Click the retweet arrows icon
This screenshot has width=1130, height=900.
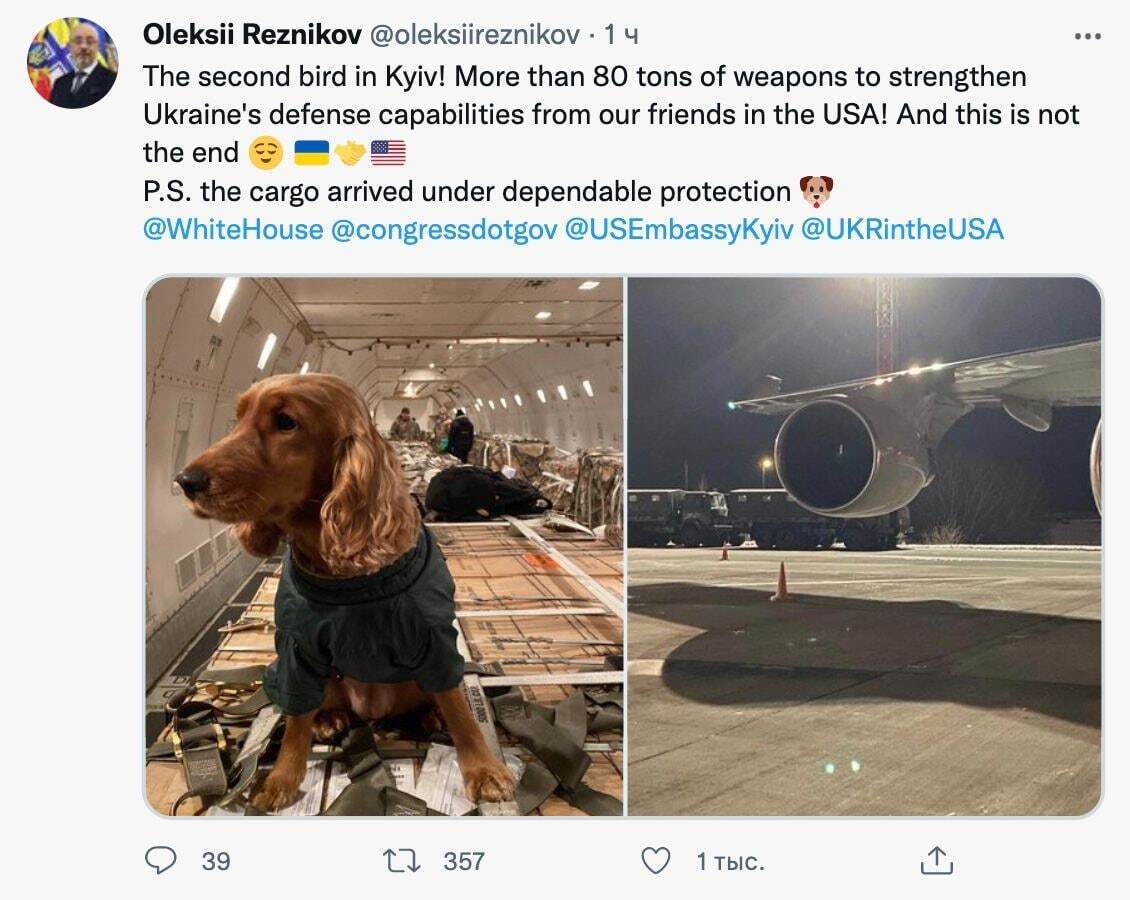click(403, 860)
